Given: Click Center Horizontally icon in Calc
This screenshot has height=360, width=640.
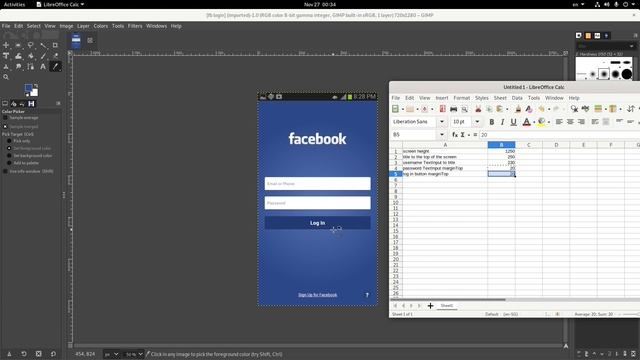Looking at the screenshot, I should click(x=570, y=122).
